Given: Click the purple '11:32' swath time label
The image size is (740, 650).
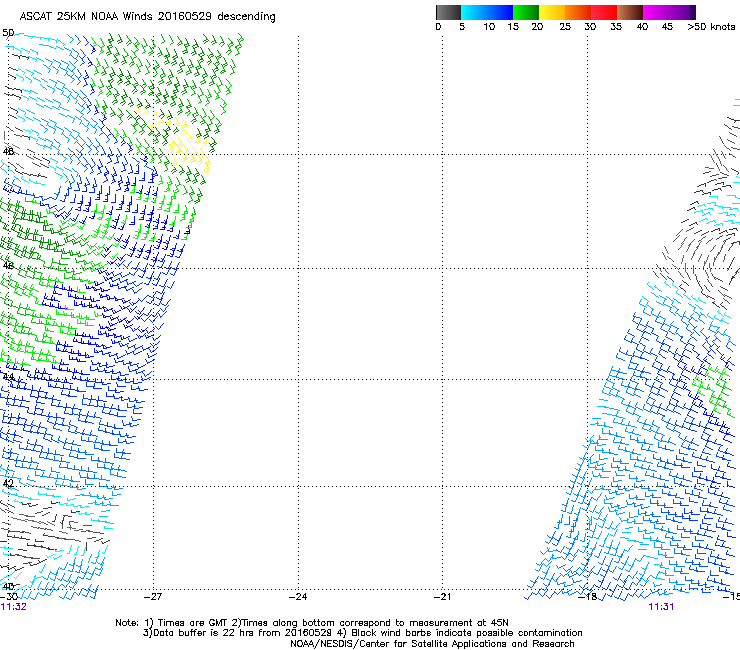Looking at the screenshot, I should [x=14, y=607].
